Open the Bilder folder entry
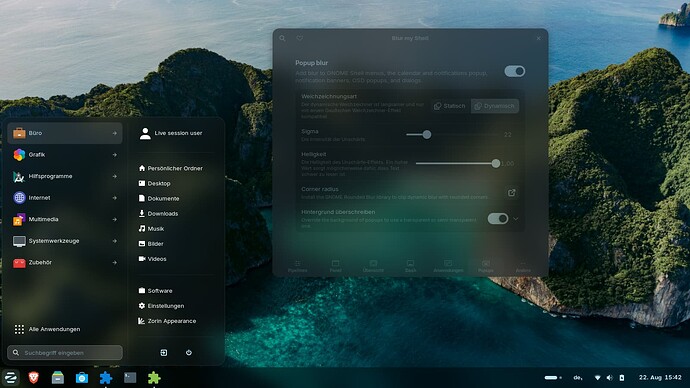The height and width of the screenshot is (388, 690). click(151, 244)
